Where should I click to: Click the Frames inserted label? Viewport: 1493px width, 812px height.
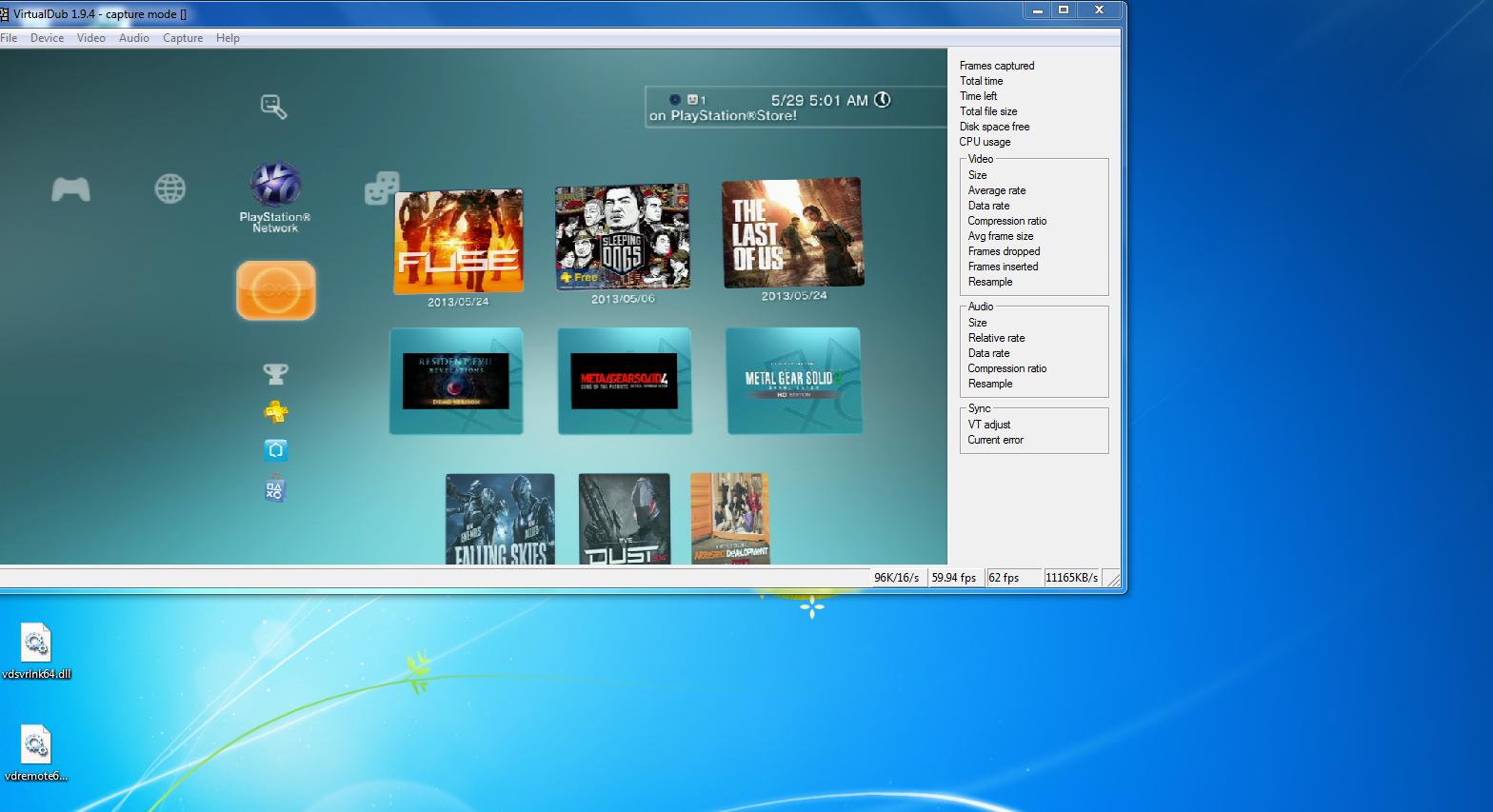click(1003, 267)
